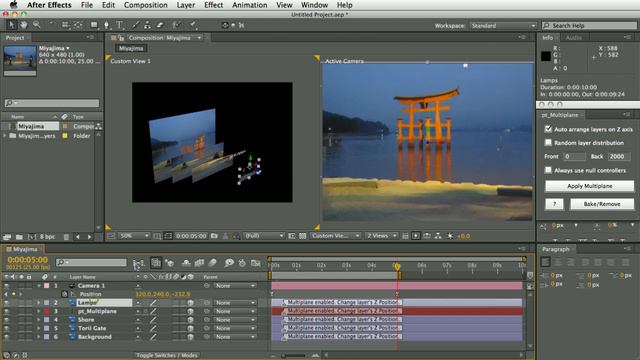
Task: Open Show Channel color icon
Action: (x=236, y=236)
